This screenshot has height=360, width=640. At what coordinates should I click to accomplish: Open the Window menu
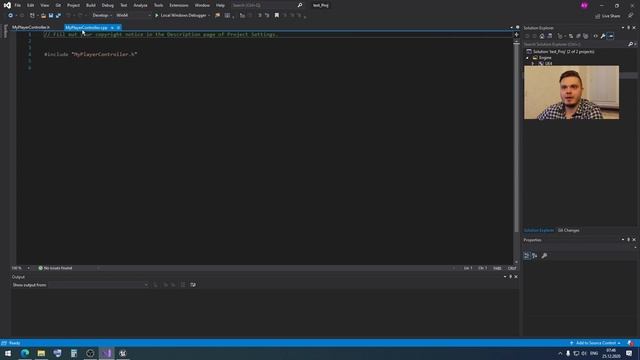coord(202,5)
